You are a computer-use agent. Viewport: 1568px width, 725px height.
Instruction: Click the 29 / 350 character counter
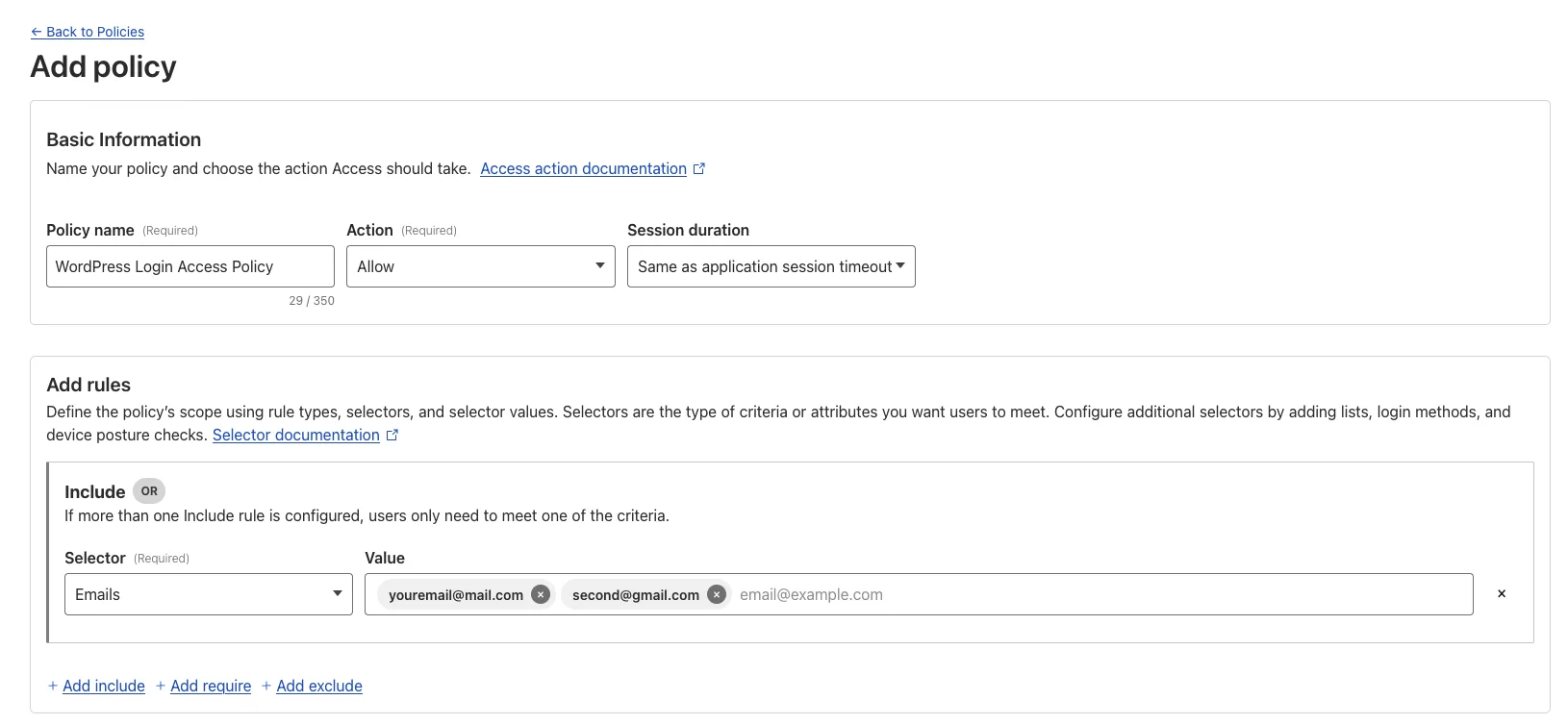(x=312, y=301)
